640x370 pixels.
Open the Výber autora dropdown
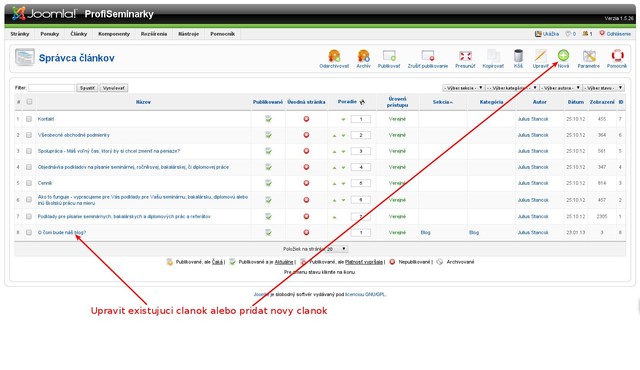pyautogui.click(x=560, y=88)
